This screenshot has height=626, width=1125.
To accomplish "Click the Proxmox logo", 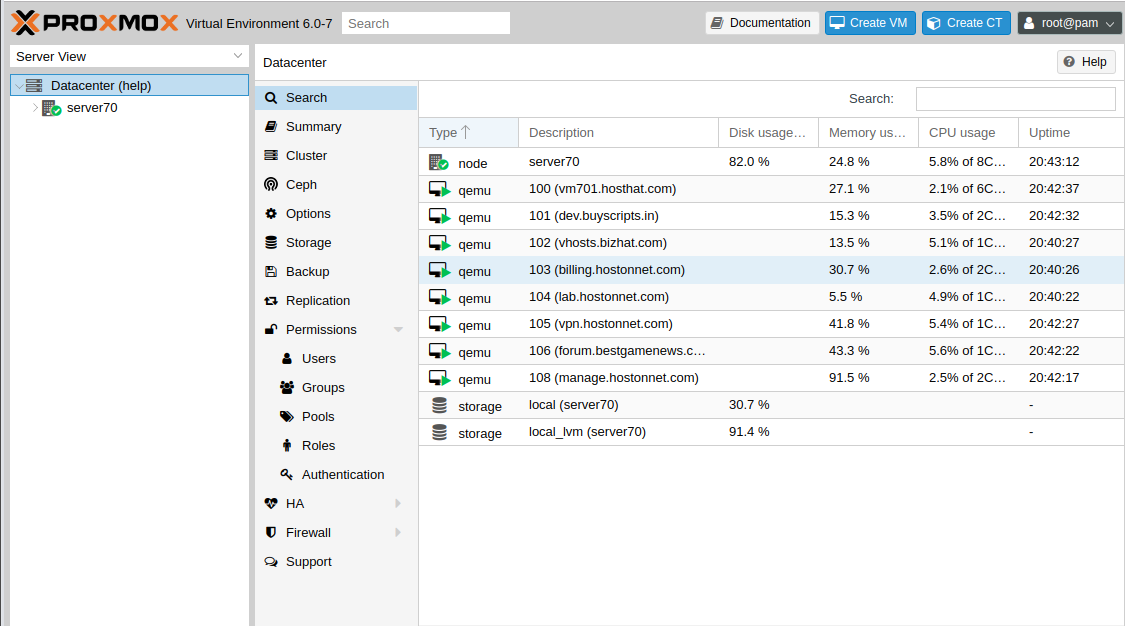I will 95,23.
